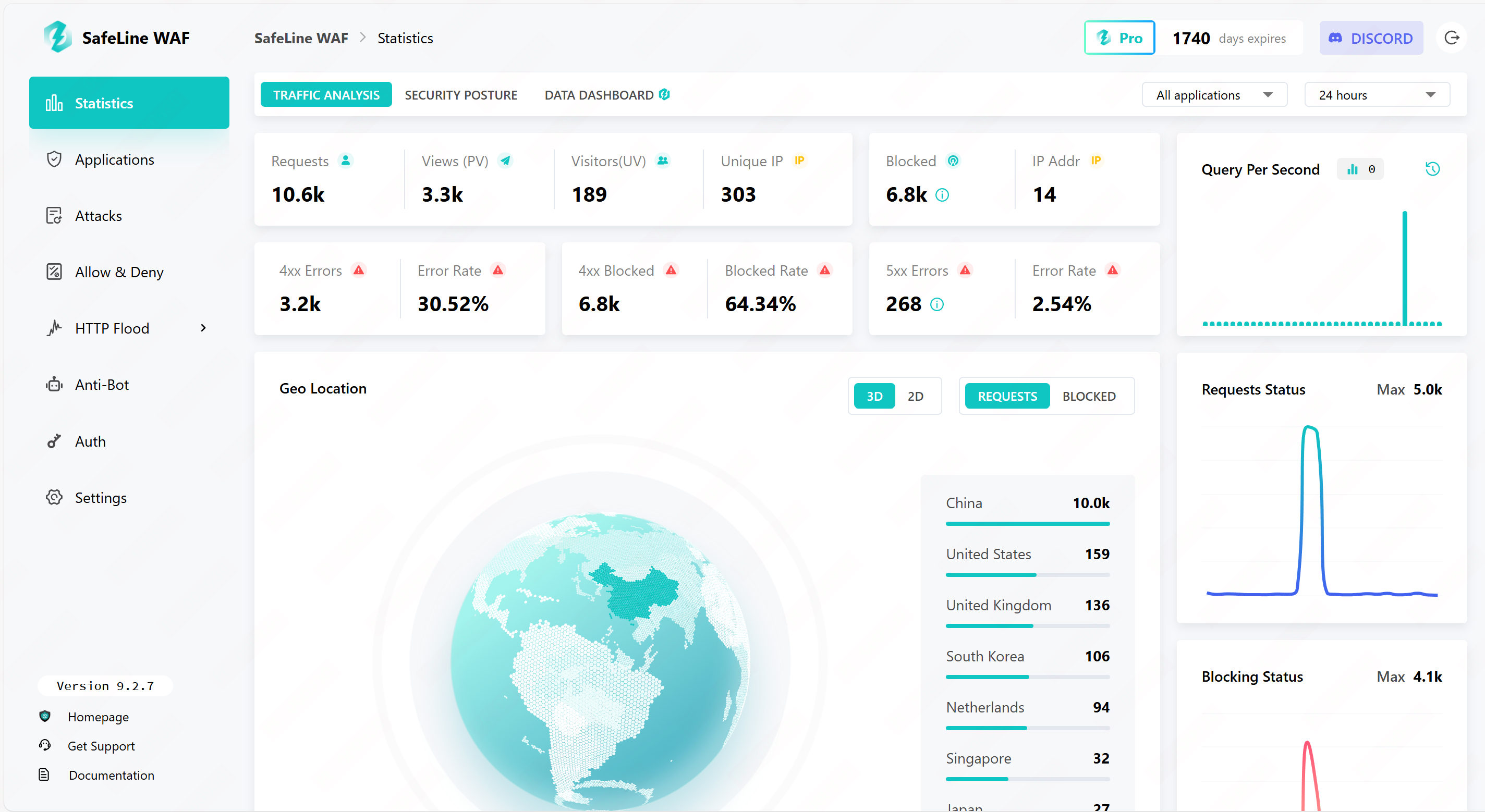Open the Documentation link
This screenshot has width=1485, height=812.
[x=111, y=775]
